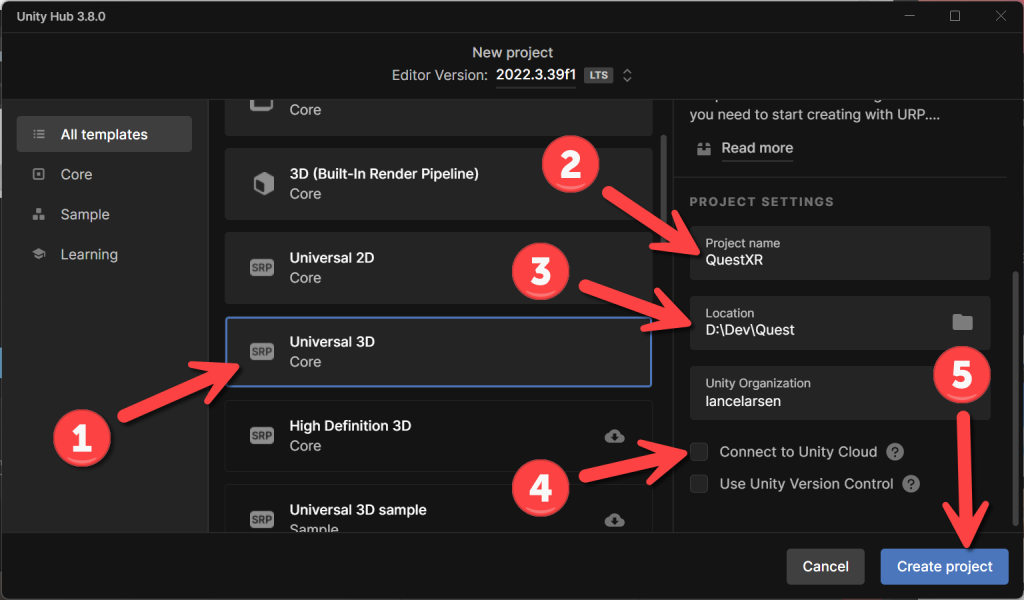The width and height of the screenshot is (1024, 600).
Task: Select the Universal 3D sample template title
Action: [358, 510]
